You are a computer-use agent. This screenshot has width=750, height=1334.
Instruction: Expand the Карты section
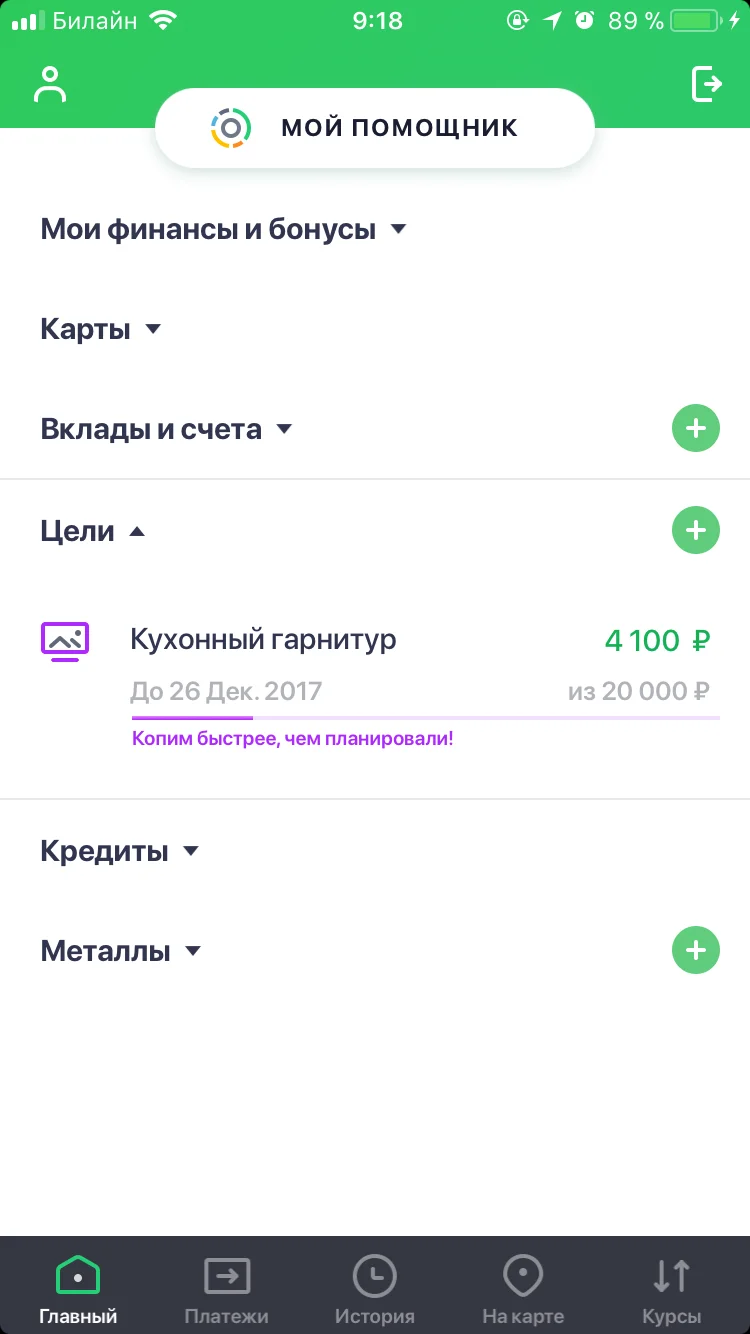pos(100,329)
